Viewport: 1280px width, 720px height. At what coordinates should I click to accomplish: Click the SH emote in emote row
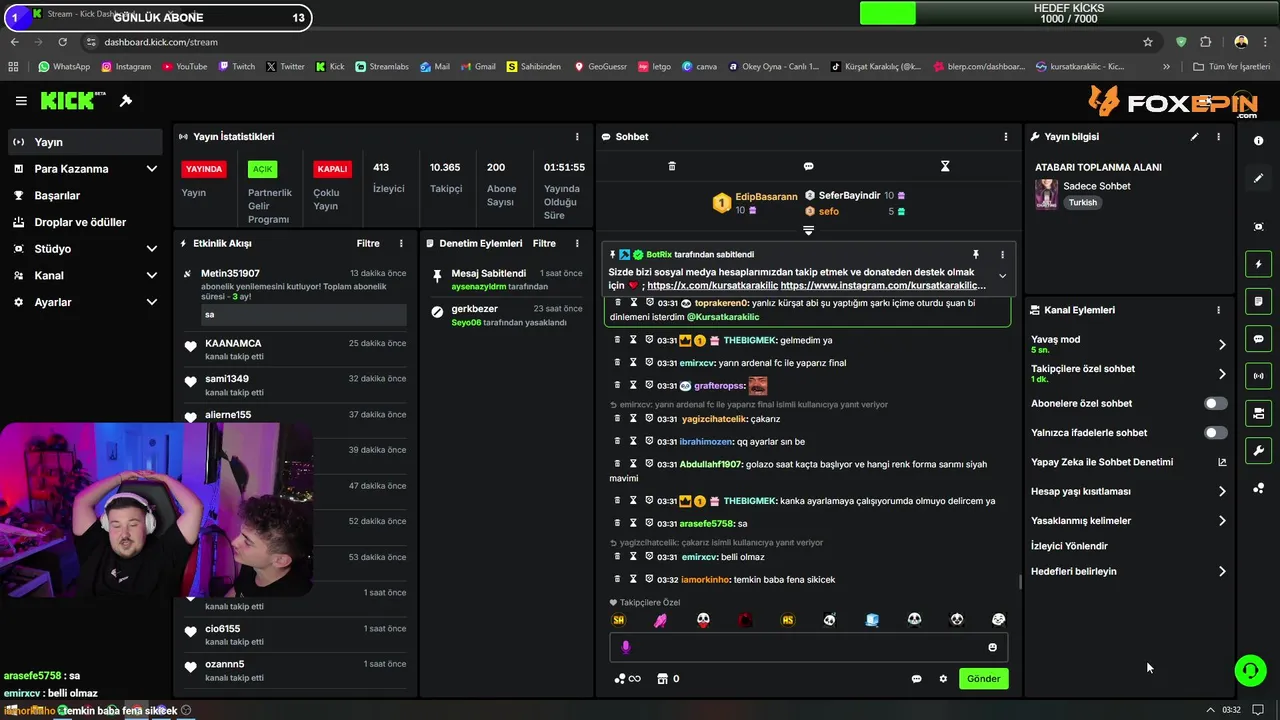click(618, 620)
